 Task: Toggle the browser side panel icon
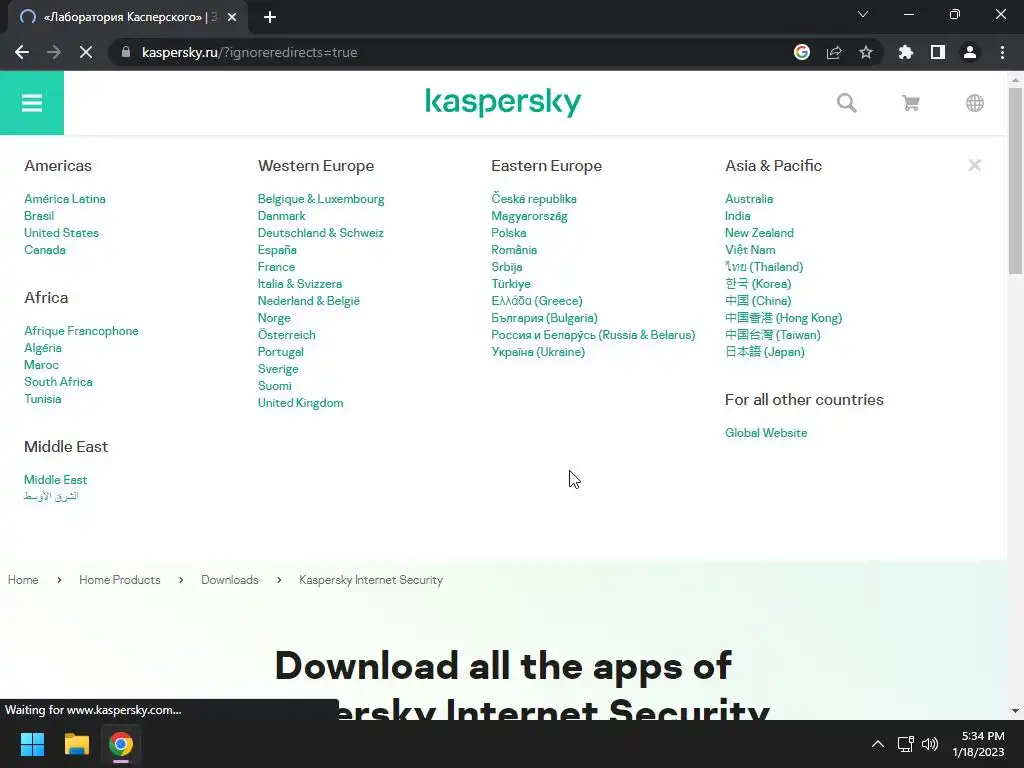coord(938,52)
